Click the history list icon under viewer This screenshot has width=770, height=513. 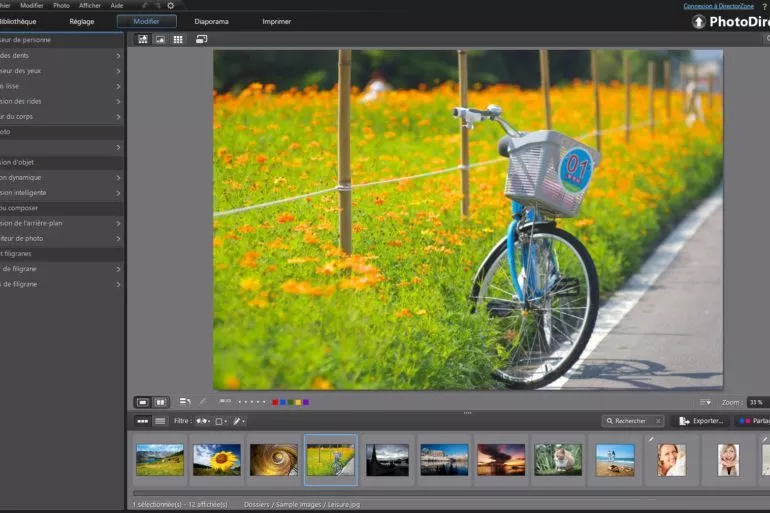click(185, 402)
